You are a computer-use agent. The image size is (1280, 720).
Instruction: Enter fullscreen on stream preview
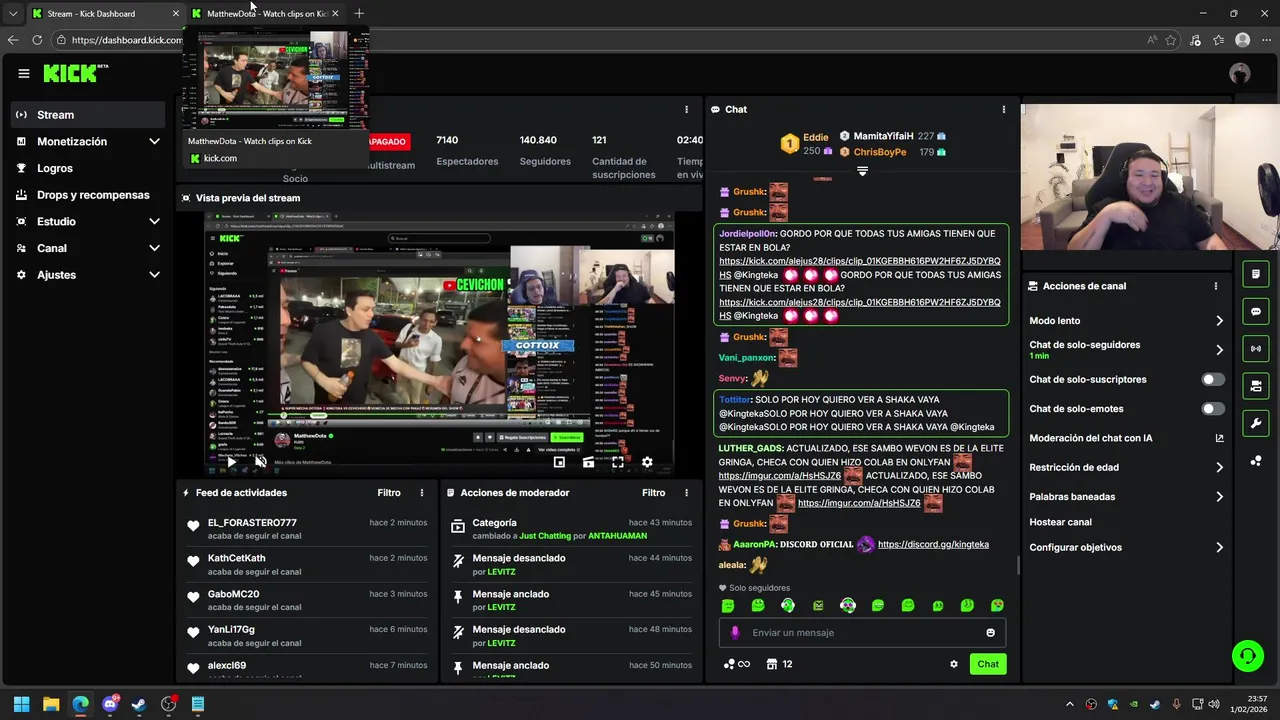(x=618, y=462)
